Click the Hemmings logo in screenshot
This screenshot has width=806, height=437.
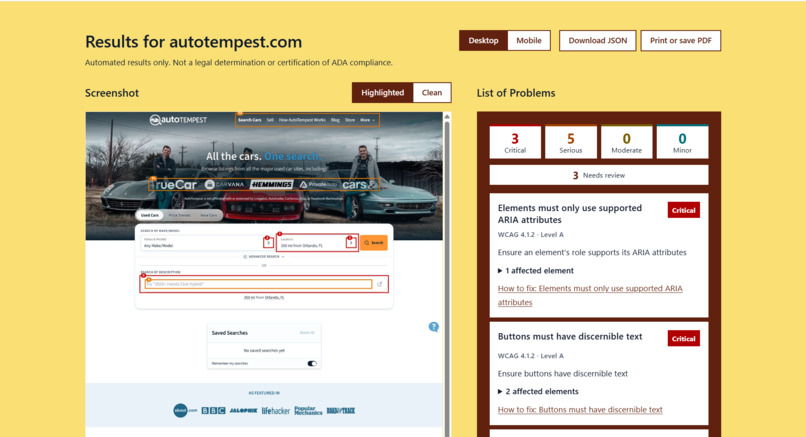click(x=271, y=185)
